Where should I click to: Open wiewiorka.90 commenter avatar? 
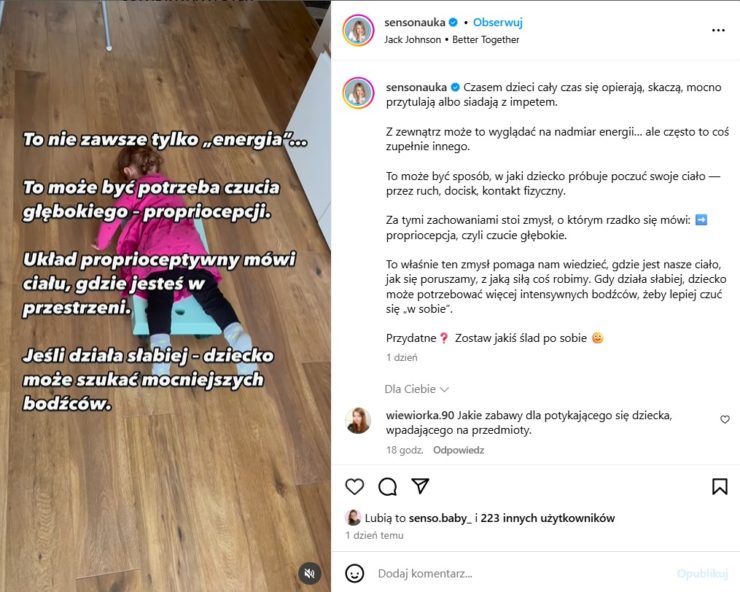tap(358, 420)
